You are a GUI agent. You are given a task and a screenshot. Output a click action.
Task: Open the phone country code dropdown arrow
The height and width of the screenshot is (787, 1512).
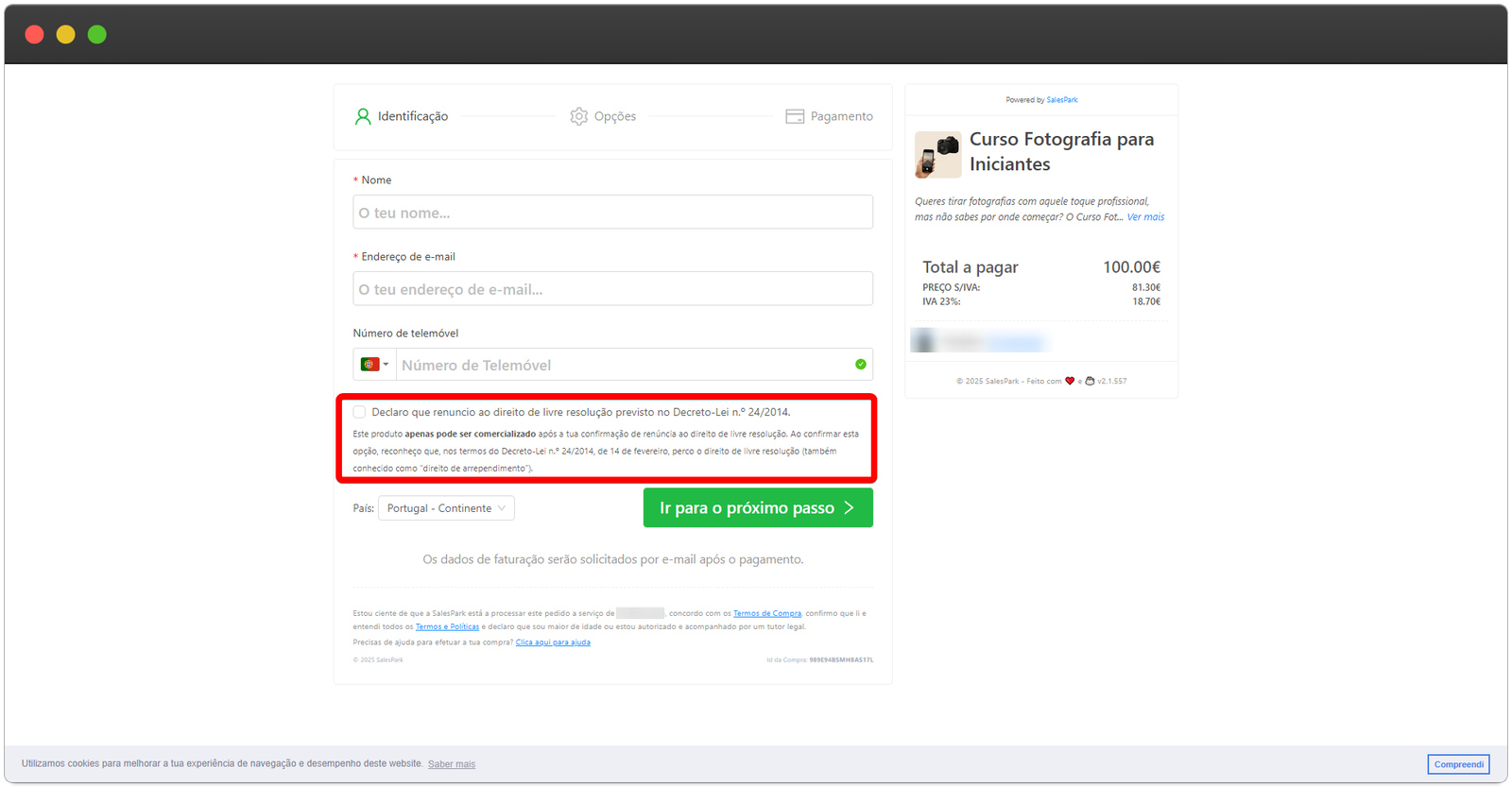[x=386, y=365]
